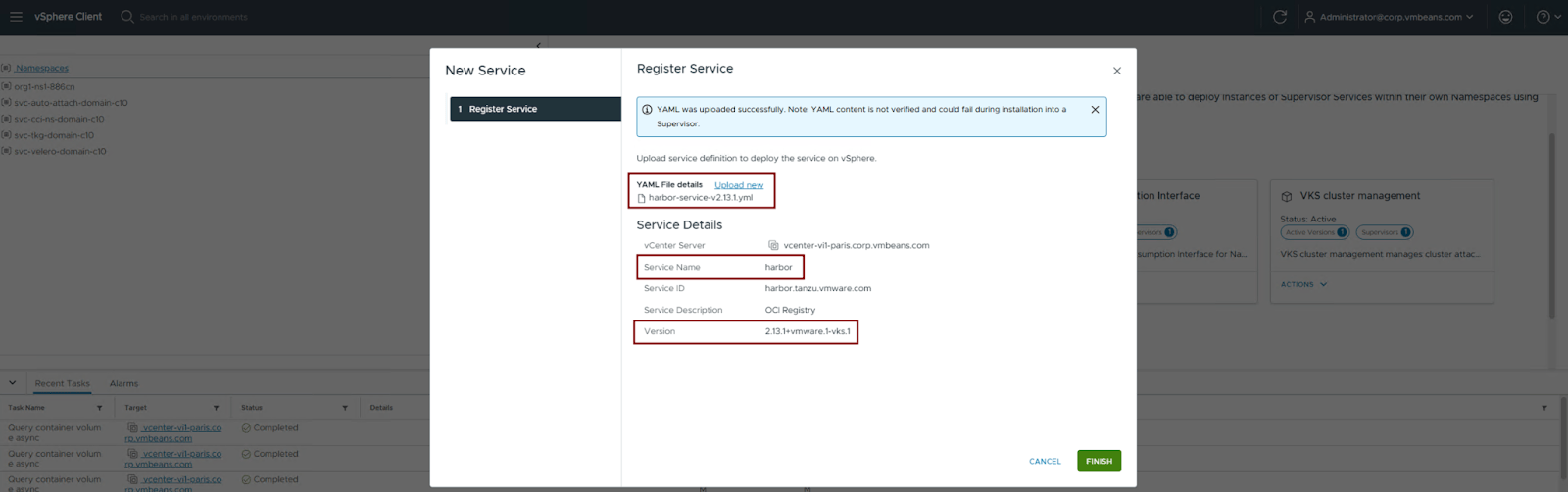Viewport: 1568px width, 492px height.
Task: Open the first vcenter-vi1-paris target link
Action: pyautogui.click(x=173, y=433)
